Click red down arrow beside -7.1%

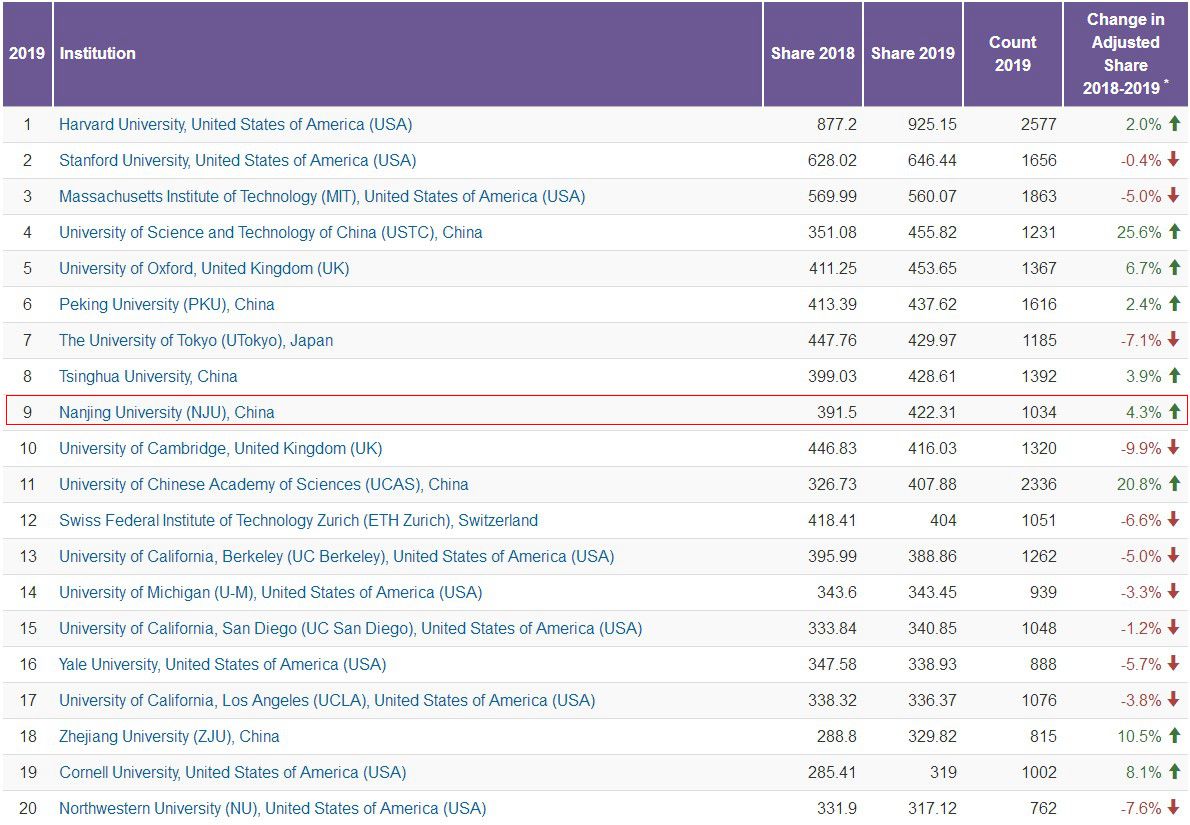(1174, 340)
